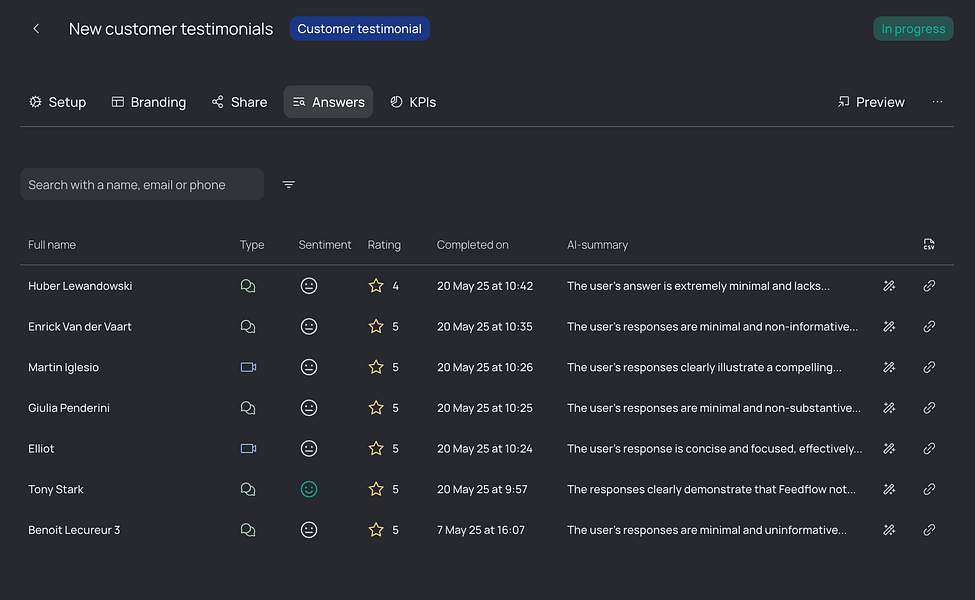Screen dimensions: 975x600
Task: Focus the name, email or phone search field
Action: (142, 185)
